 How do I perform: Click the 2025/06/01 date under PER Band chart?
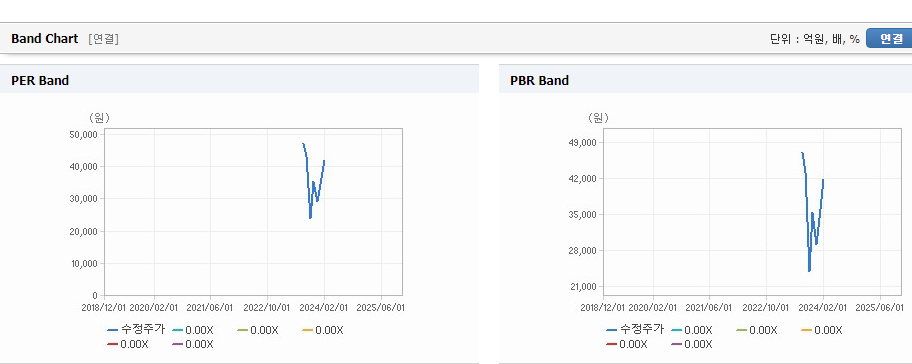(x=380, y=307)
